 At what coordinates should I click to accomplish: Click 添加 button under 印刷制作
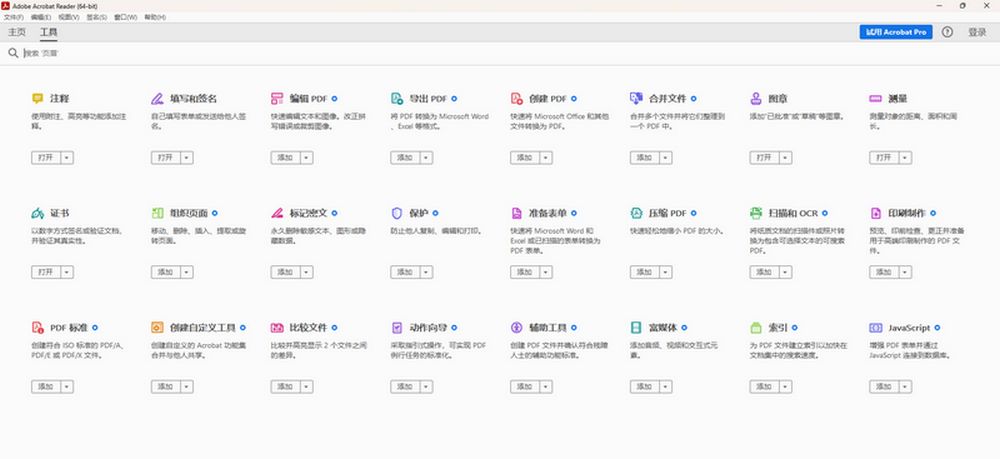coord(884,272)
